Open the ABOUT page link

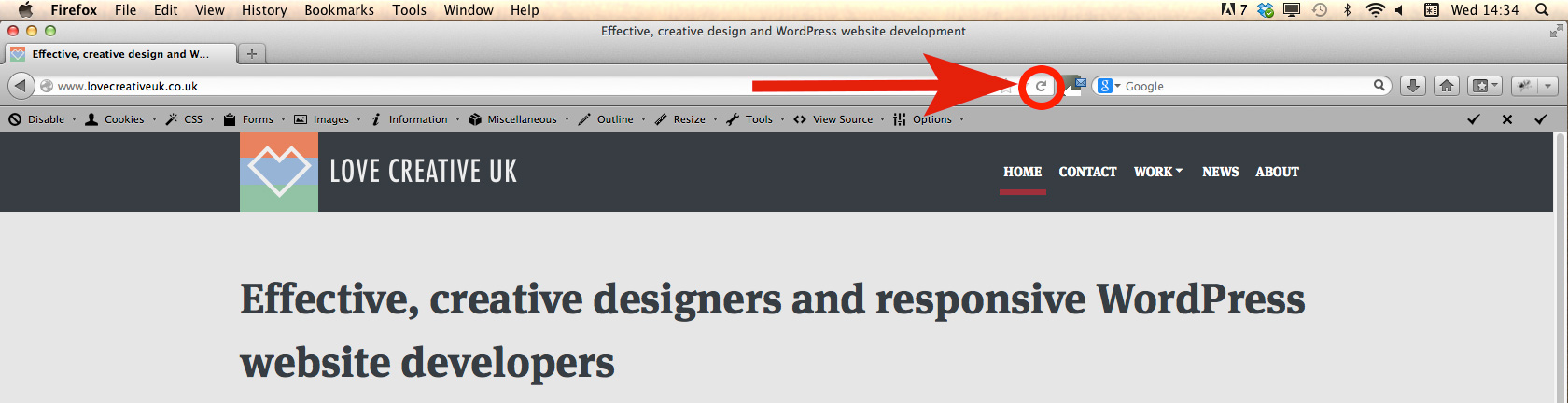(x=1277, y=172)
